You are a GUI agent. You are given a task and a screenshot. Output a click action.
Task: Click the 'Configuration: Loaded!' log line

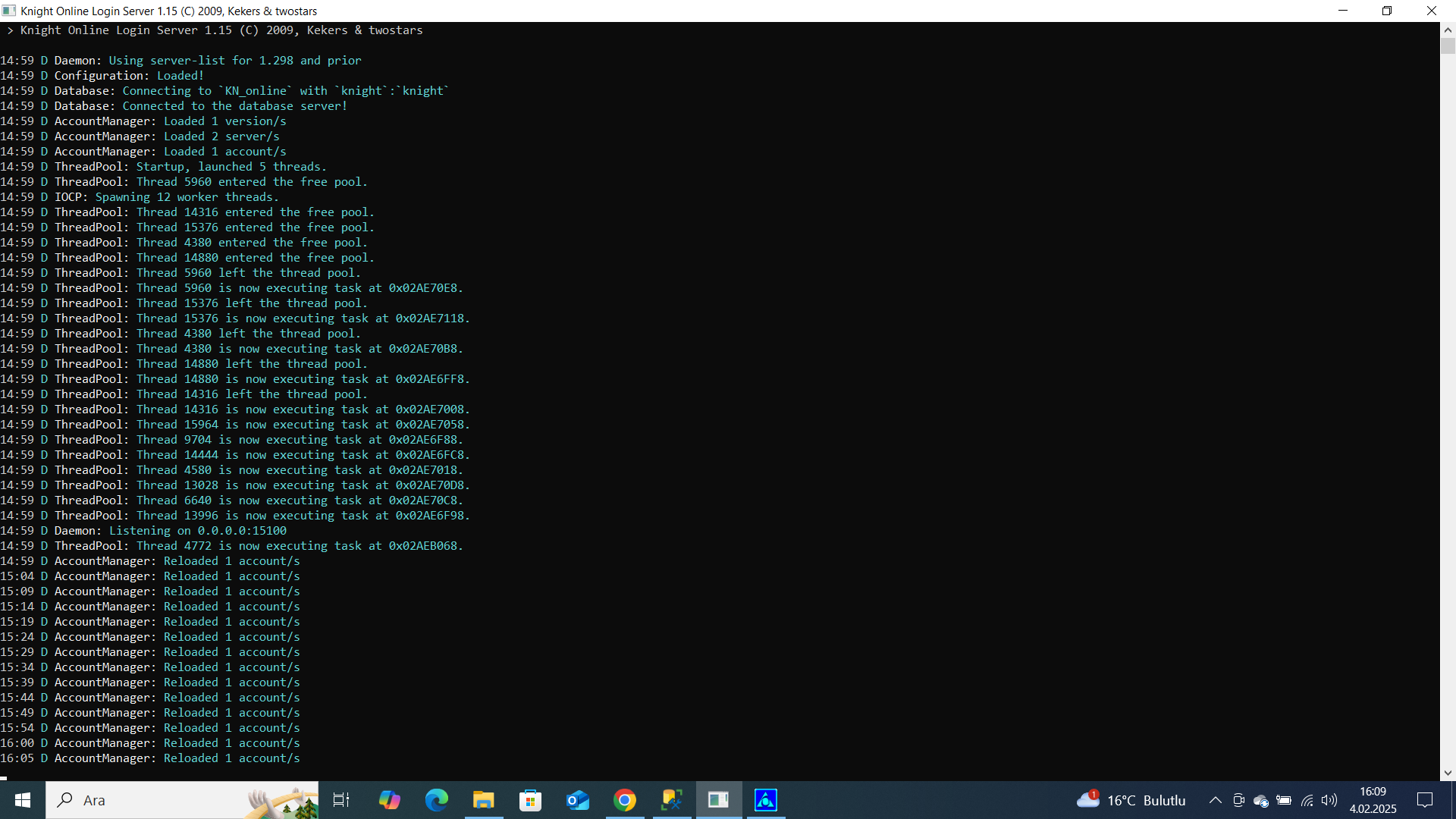coord(102,76)
